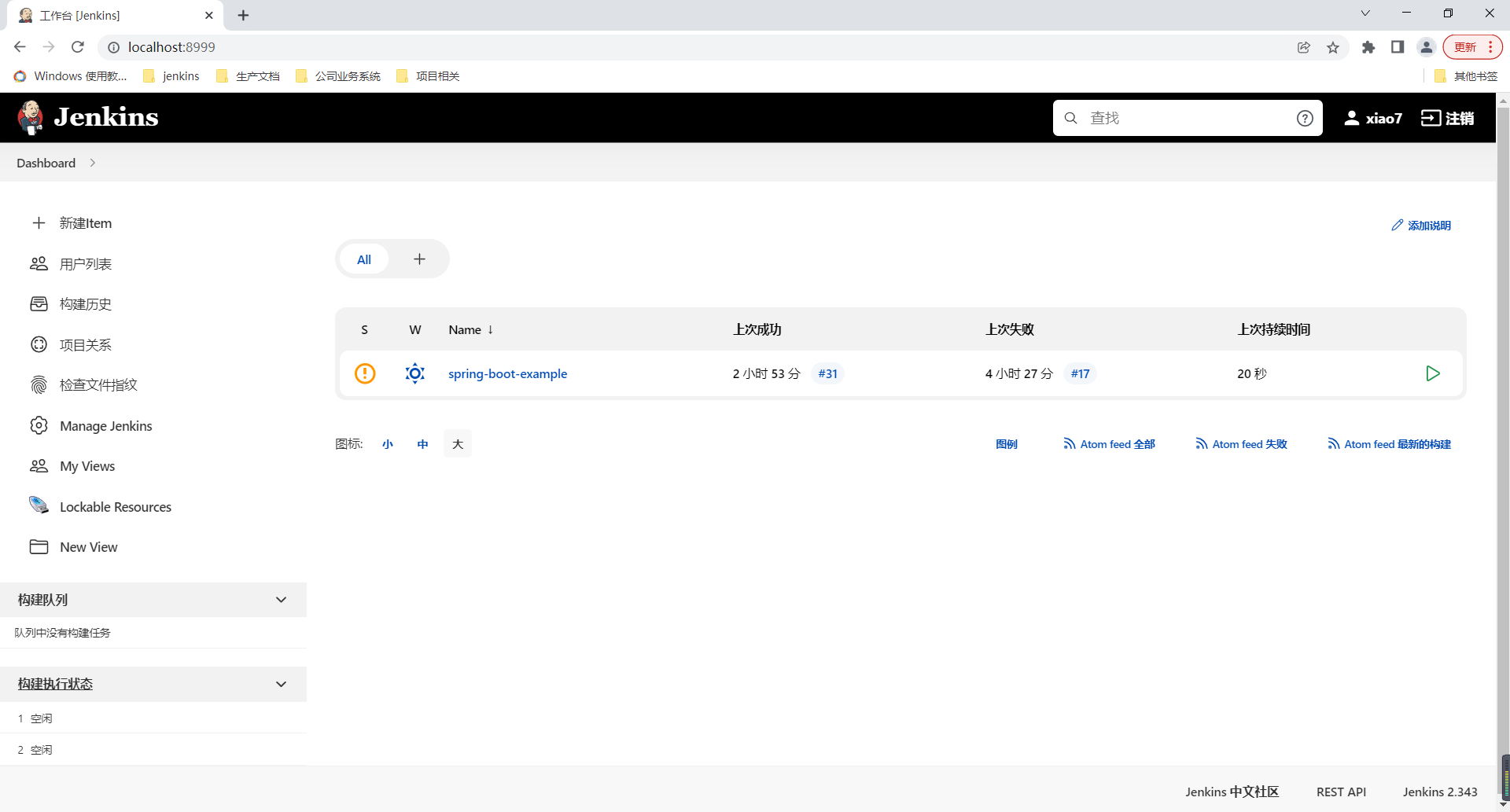
Task: Click the site info icon before localhost:8999
Action: pyautogui.click(x=113, y=47)
